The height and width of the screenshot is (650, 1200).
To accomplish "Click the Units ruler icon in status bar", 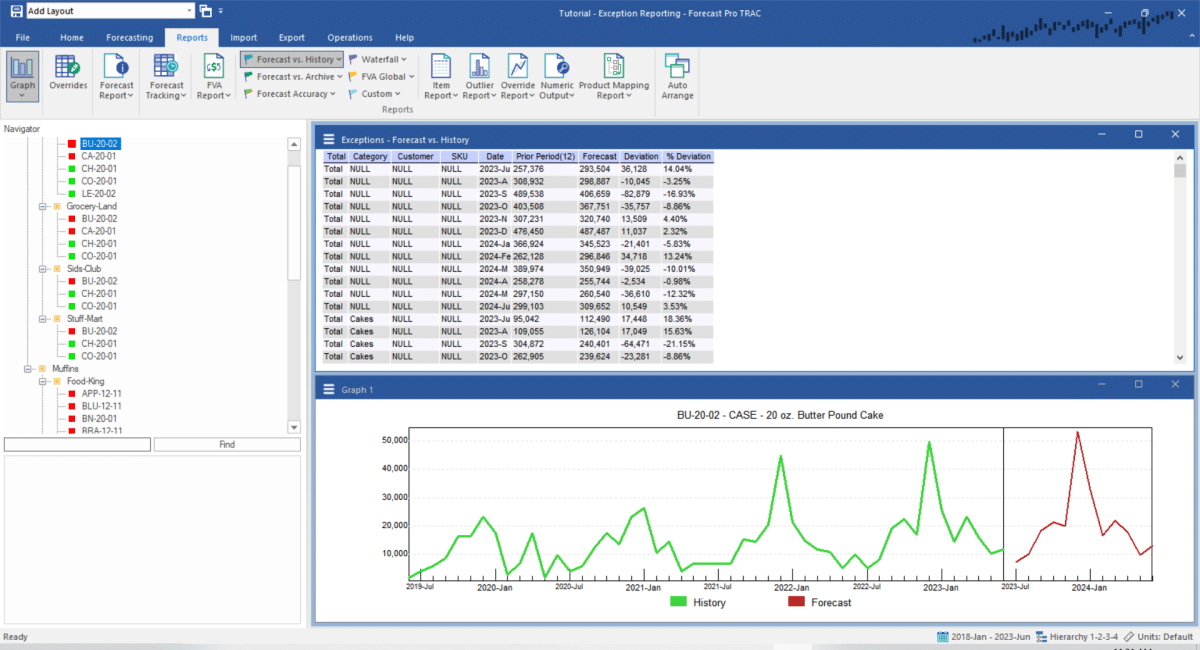I will tap(1129, 637).
